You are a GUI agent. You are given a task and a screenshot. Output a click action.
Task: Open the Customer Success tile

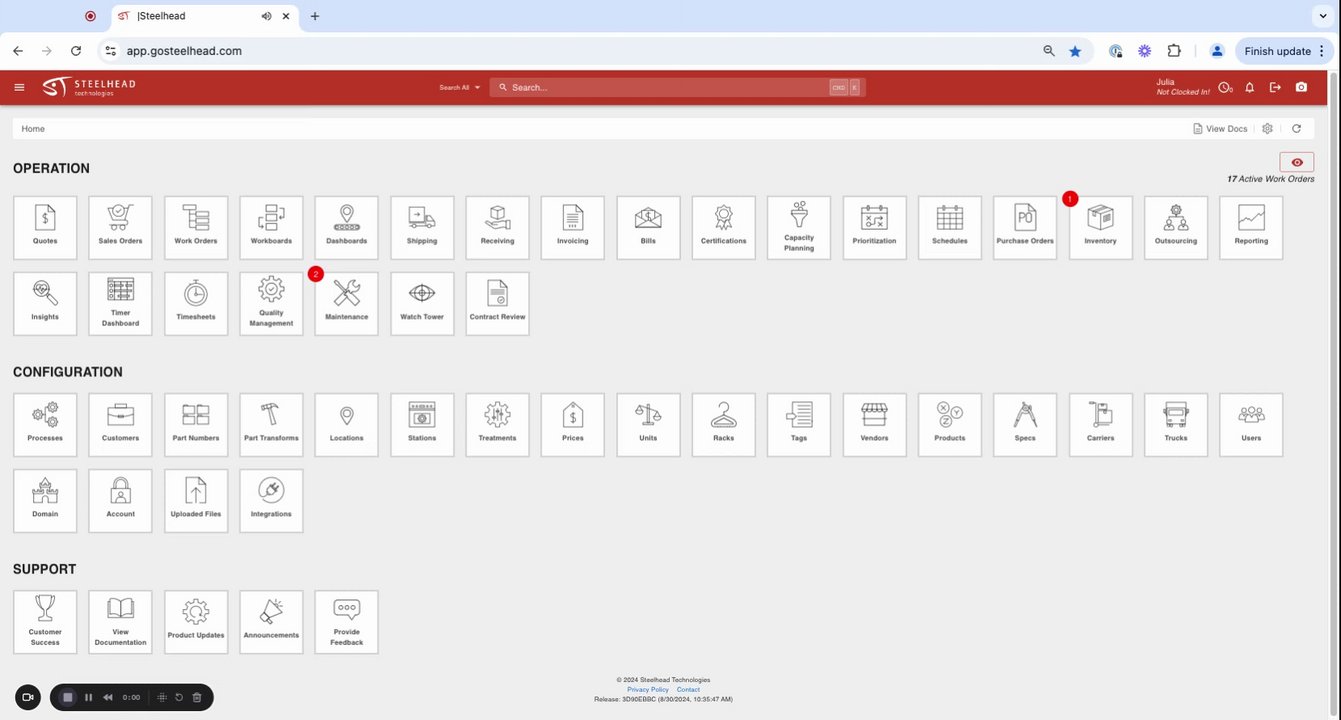coord(45,622)
